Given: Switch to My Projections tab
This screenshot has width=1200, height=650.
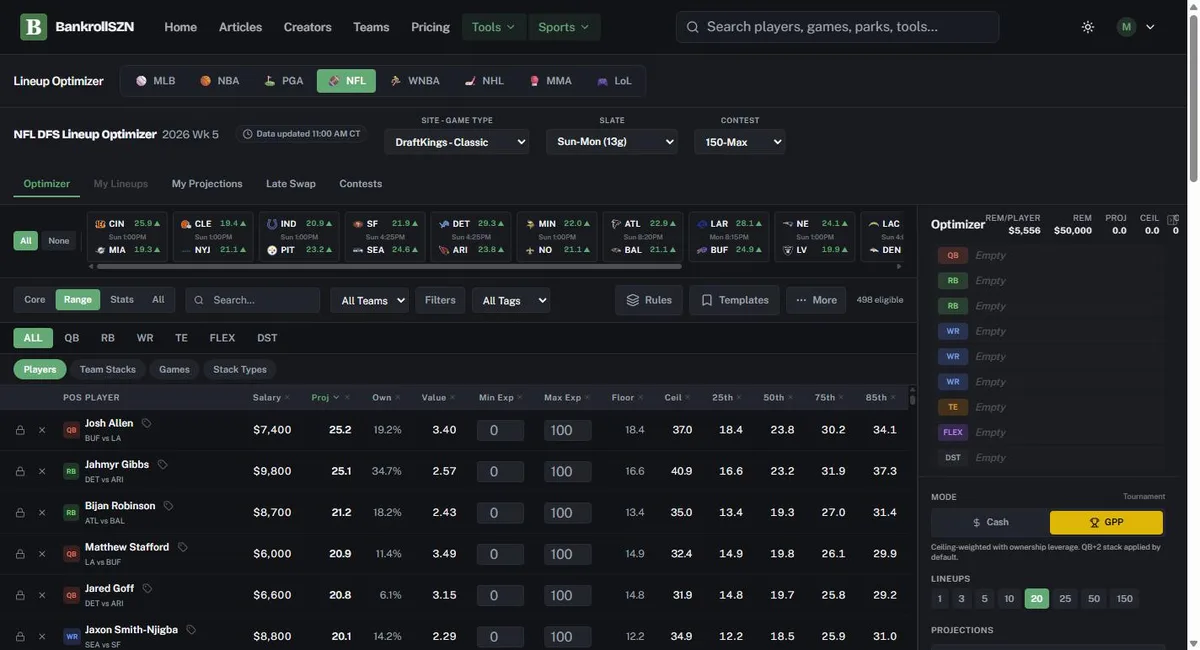Looking at the screenshot, I should pyautogui.click(x=207, y=184).
